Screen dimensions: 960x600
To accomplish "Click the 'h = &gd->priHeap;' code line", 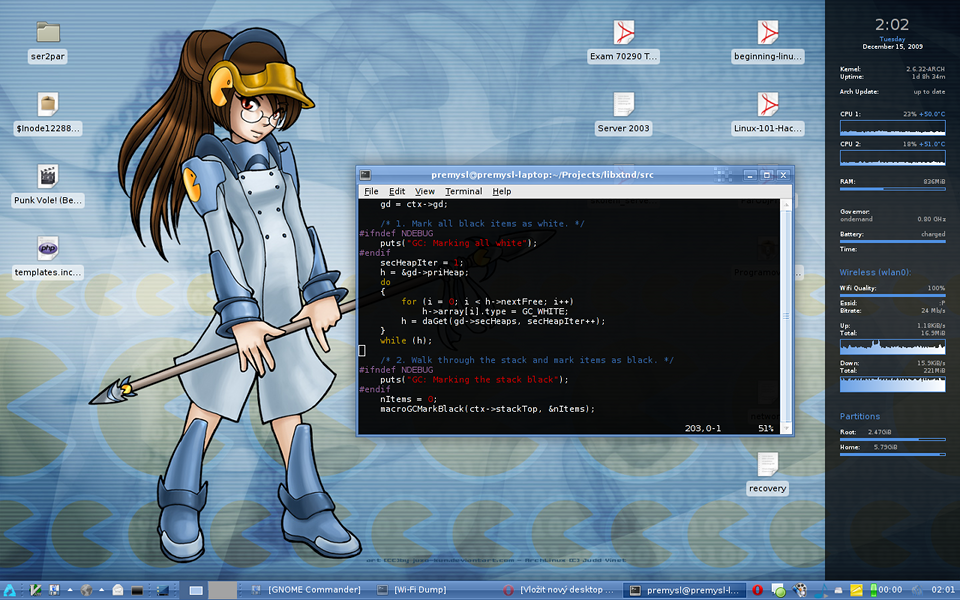I will [x=424, y=272].
